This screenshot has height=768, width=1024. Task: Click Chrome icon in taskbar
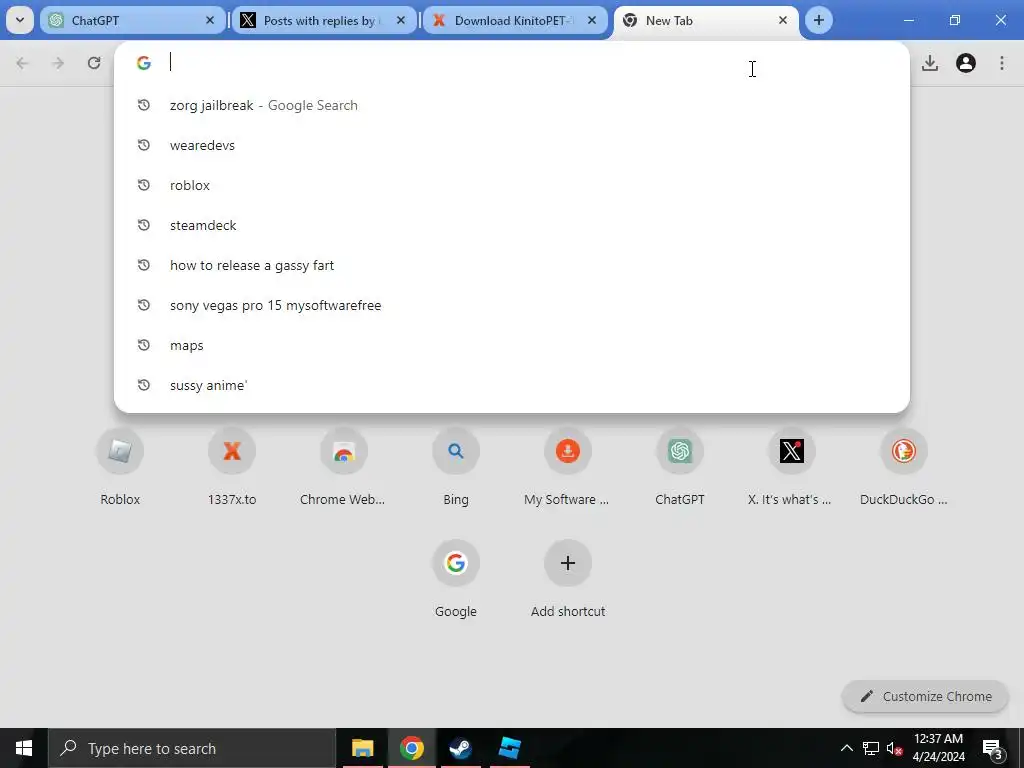point(411,748)
